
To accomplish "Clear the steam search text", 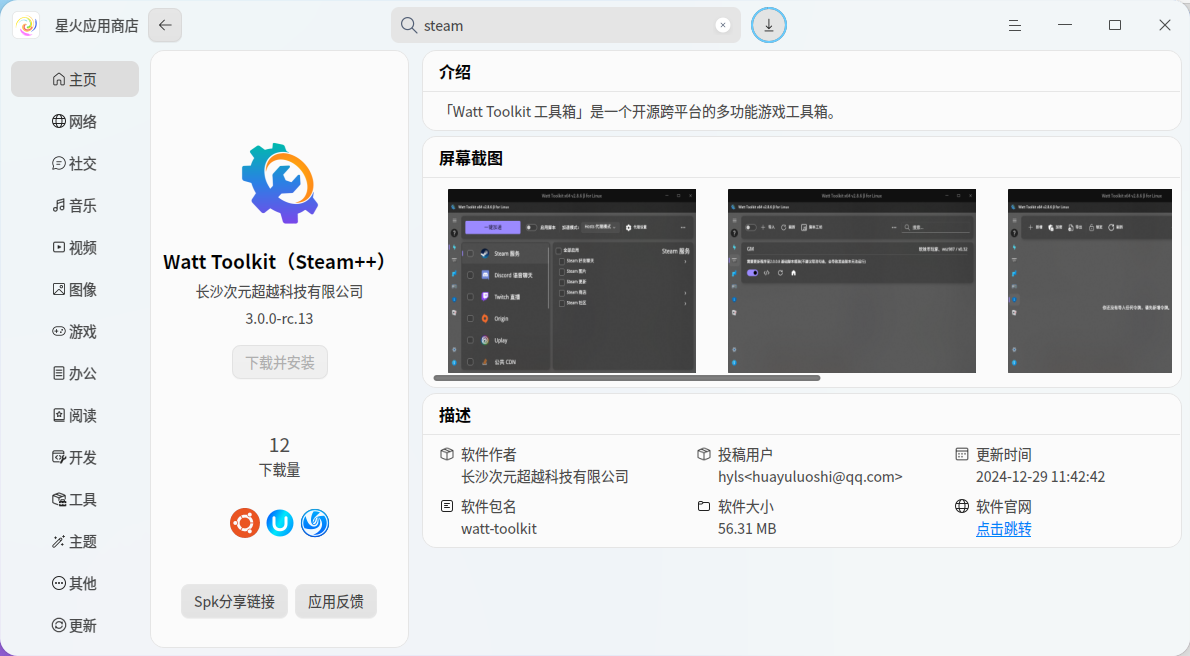I will (722, 25).
